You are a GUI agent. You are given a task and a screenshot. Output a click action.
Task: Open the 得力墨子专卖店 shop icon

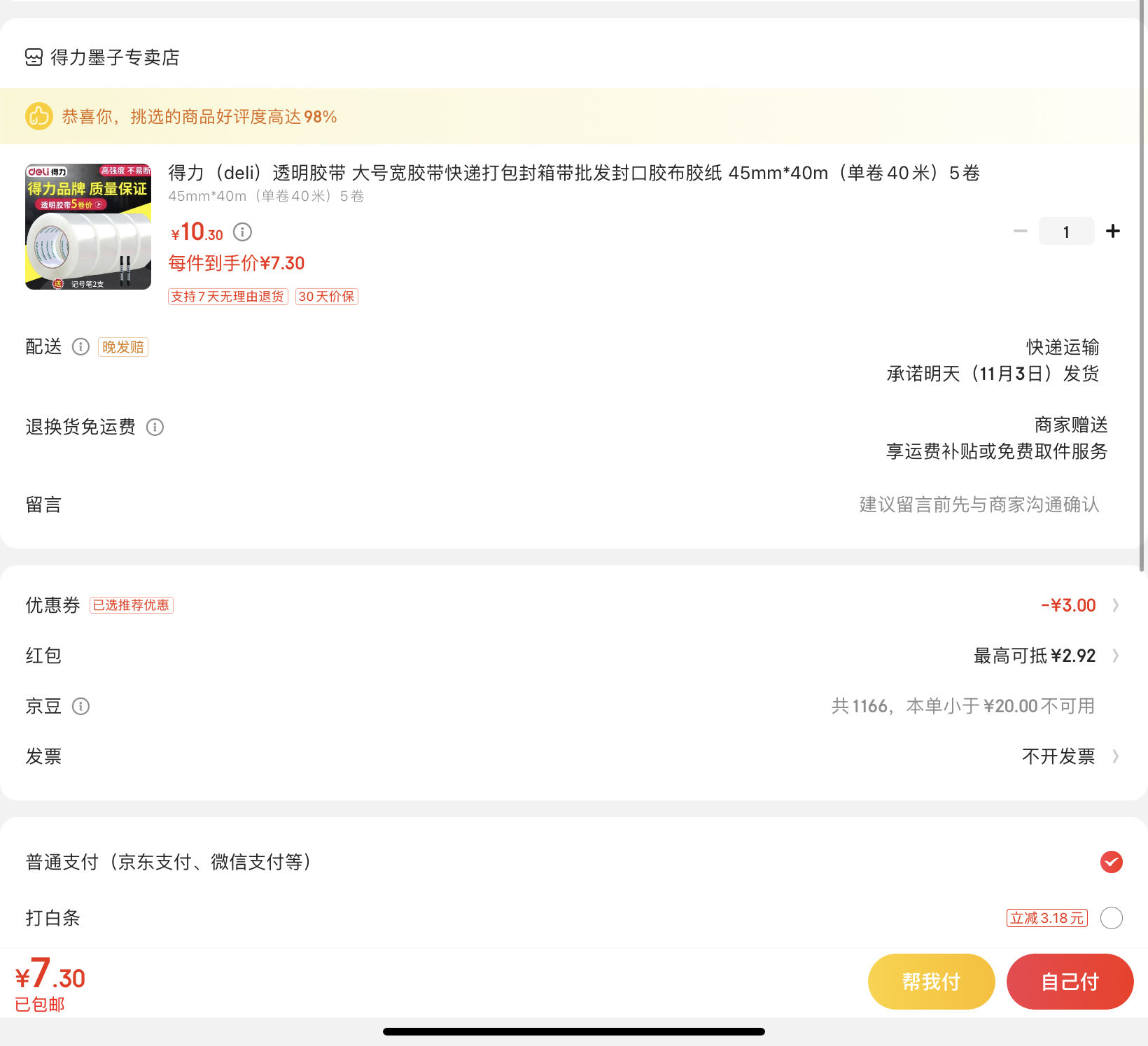pyautogui.click(x=34, y=57)
